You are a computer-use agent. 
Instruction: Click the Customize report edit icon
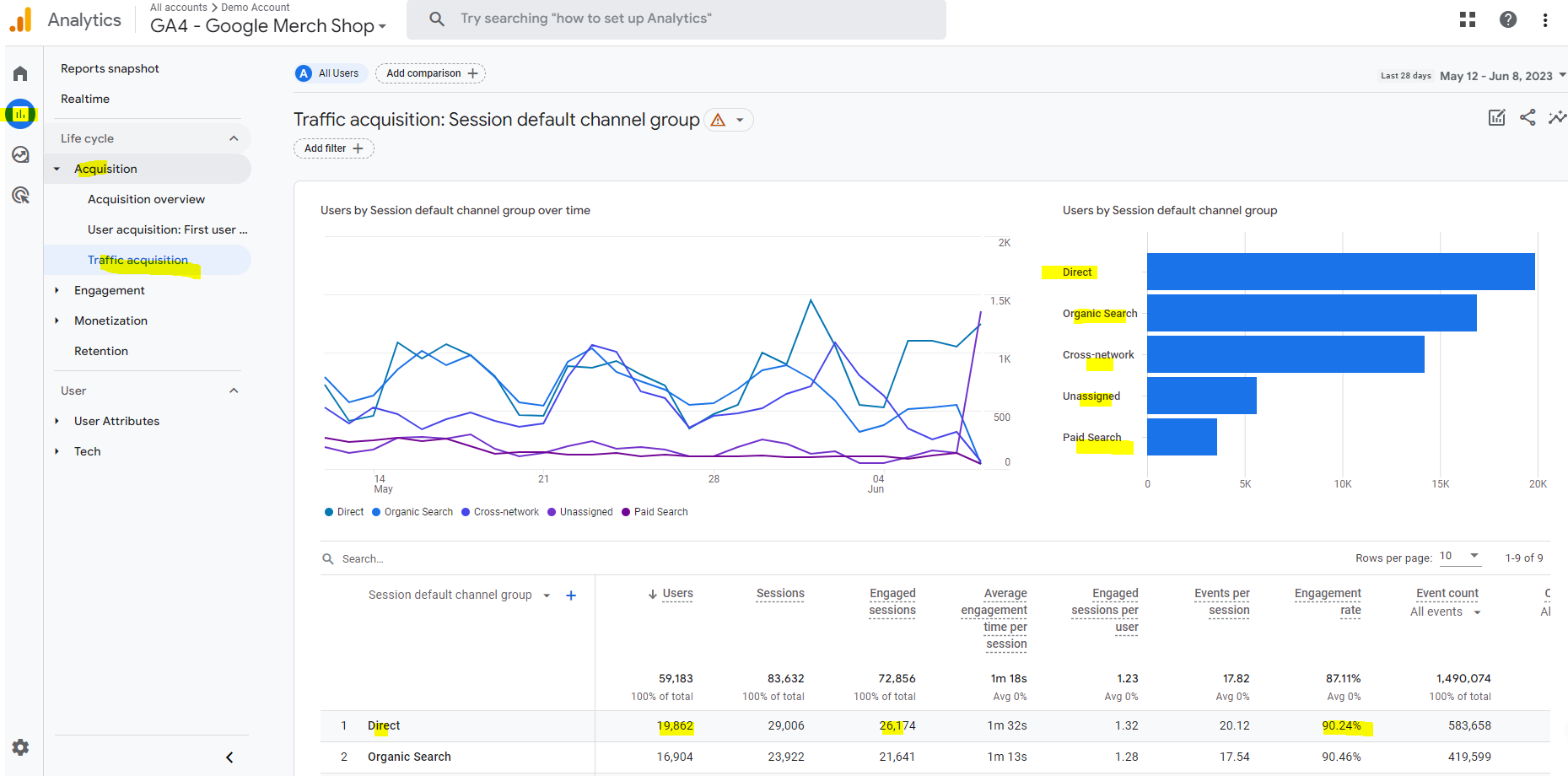click(x=1496, y=117)
